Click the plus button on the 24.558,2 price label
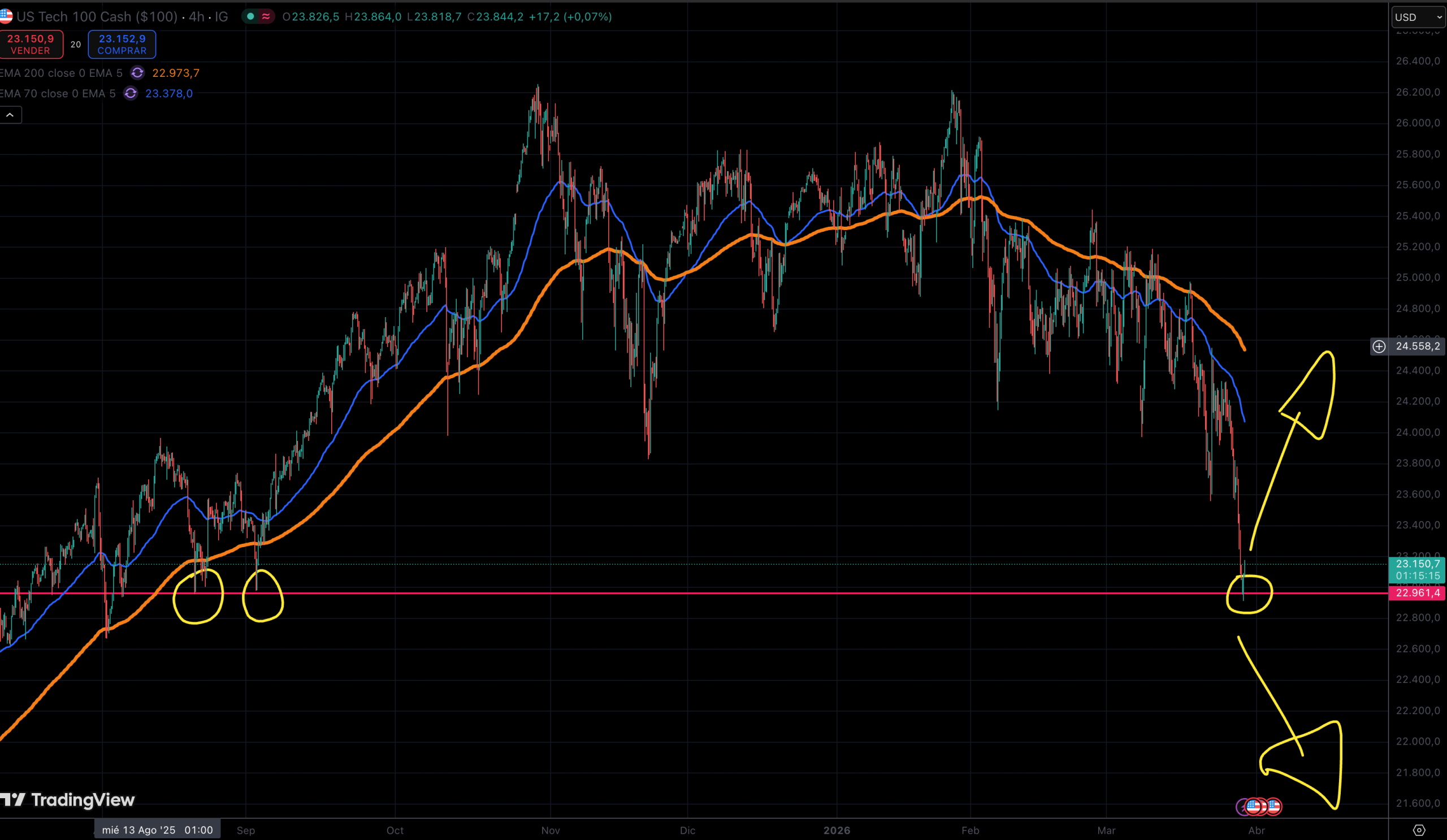 (1379, 346)
